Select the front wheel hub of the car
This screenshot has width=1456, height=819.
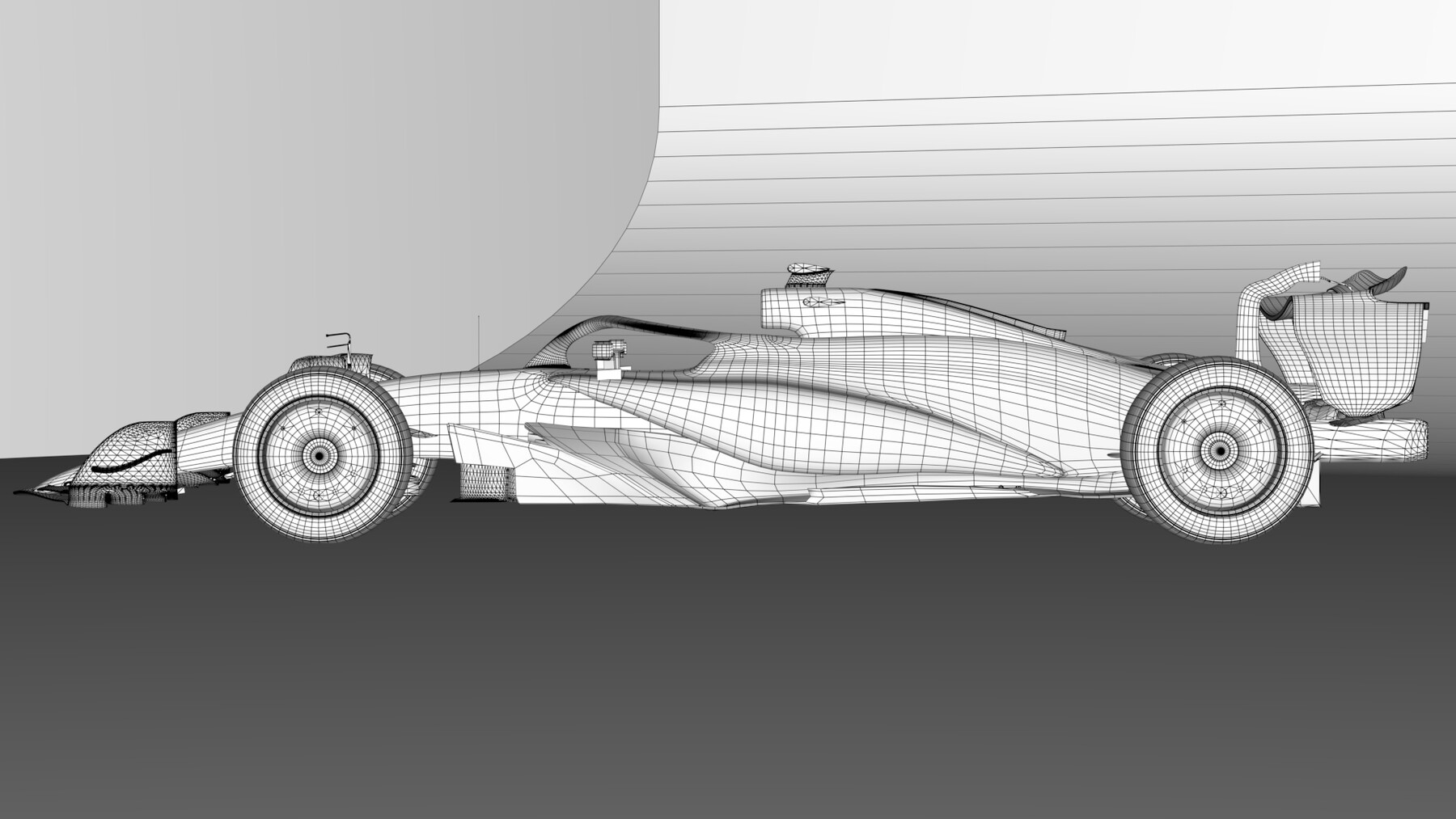(x=320, y=456)
